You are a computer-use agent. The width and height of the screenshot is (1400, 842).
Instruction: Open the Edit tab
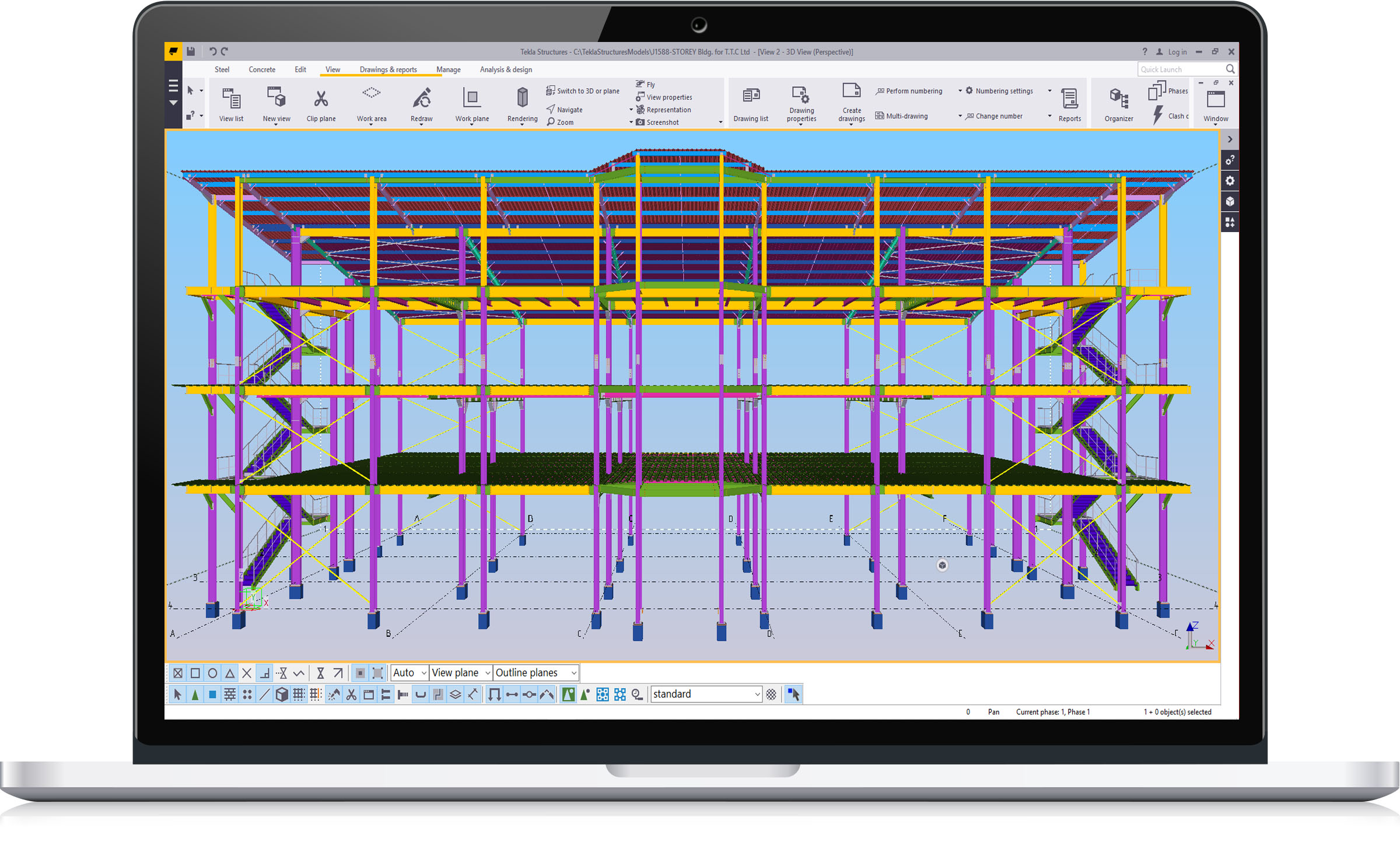click(x=300, y=69)
